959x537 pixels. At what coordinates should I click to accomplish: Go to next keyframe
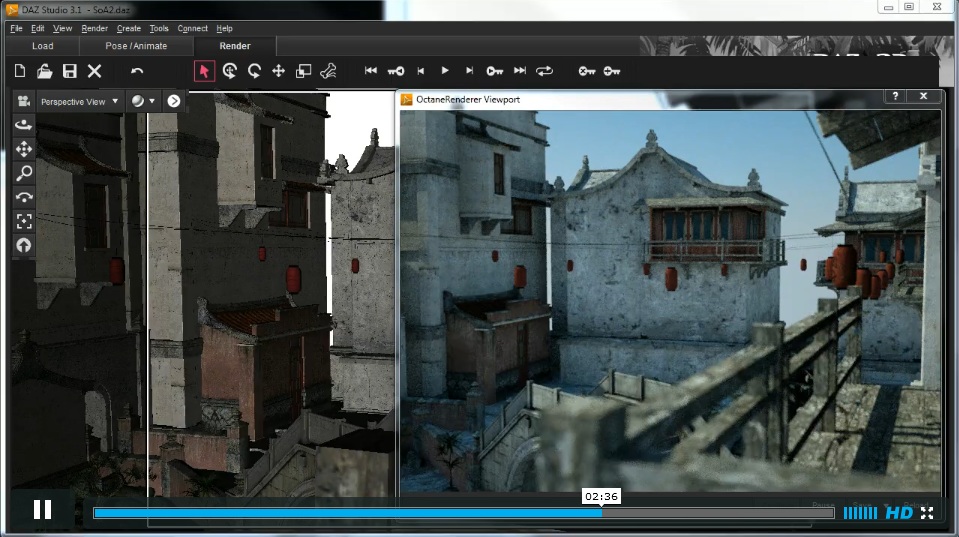[x=494, y=71]
